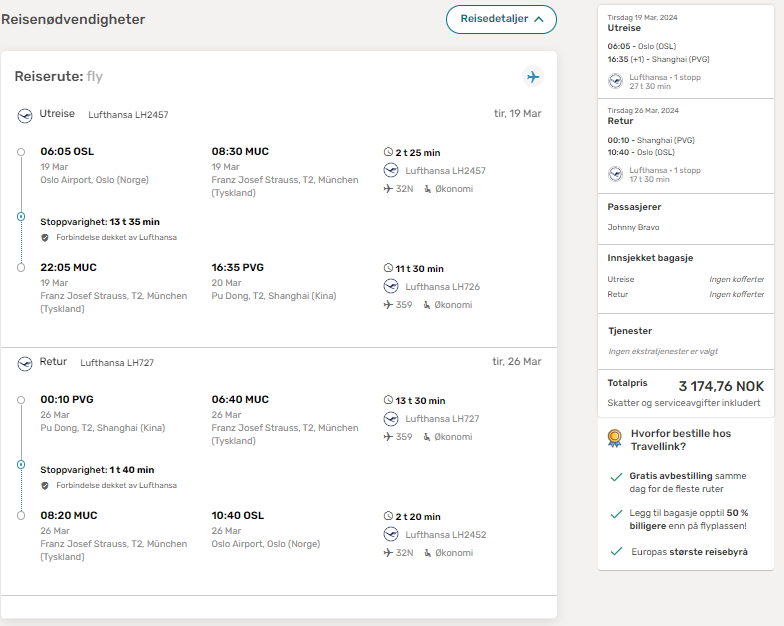Click Tirsdag 19 Mar, 2024 date in sidebar
Screen dimensions: 784x626
pyautogui.click(x=642, y=18)
